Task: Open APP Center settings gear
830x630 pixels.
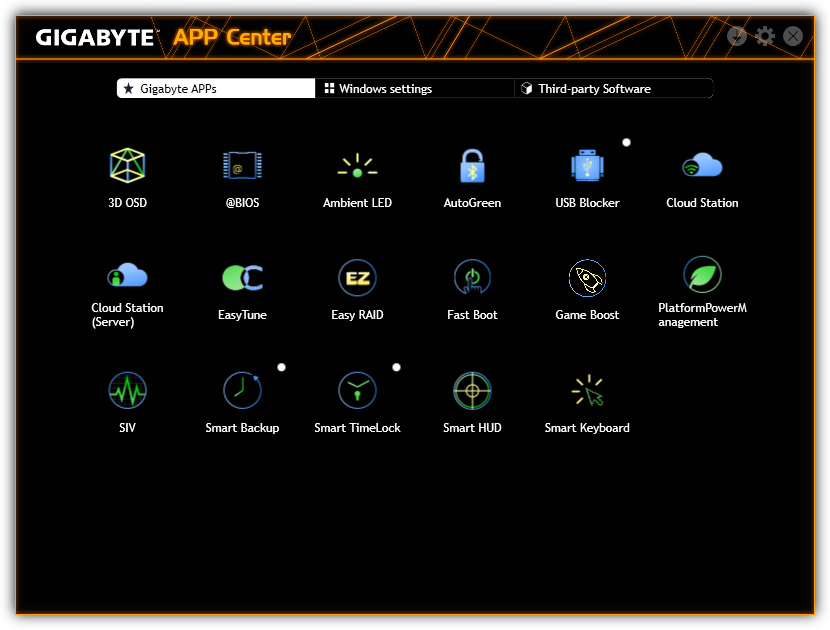Action: (x=765, y=36)
